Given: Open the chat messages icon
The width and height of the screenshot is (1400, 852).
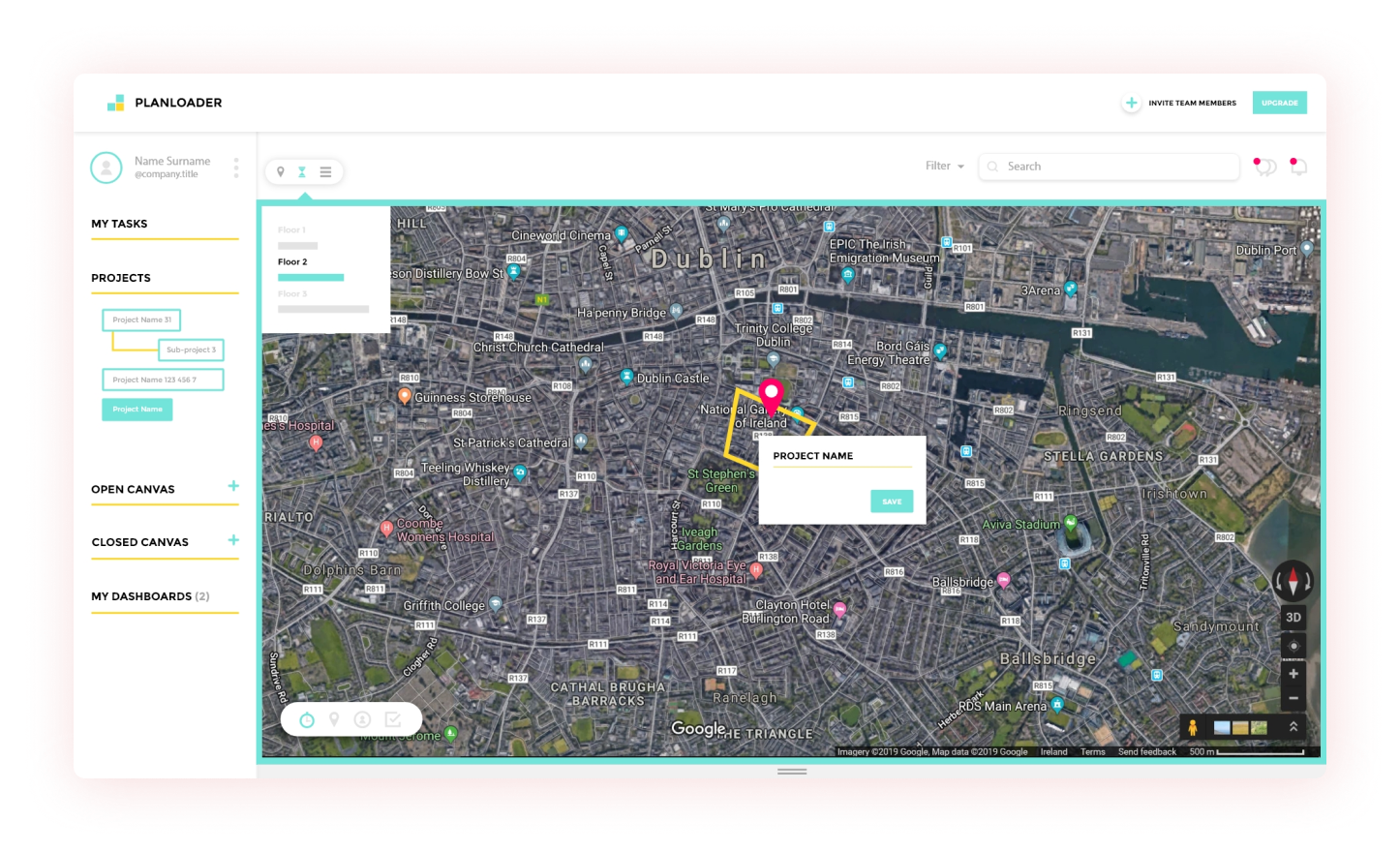Looking at the screenshot, I should 1264,167.
